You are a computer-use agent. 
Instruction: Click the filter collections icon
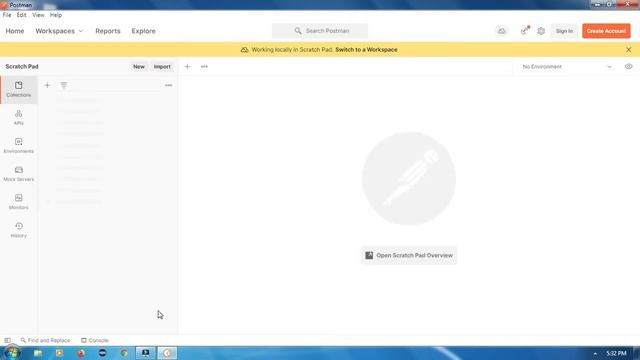click(64, 85)
